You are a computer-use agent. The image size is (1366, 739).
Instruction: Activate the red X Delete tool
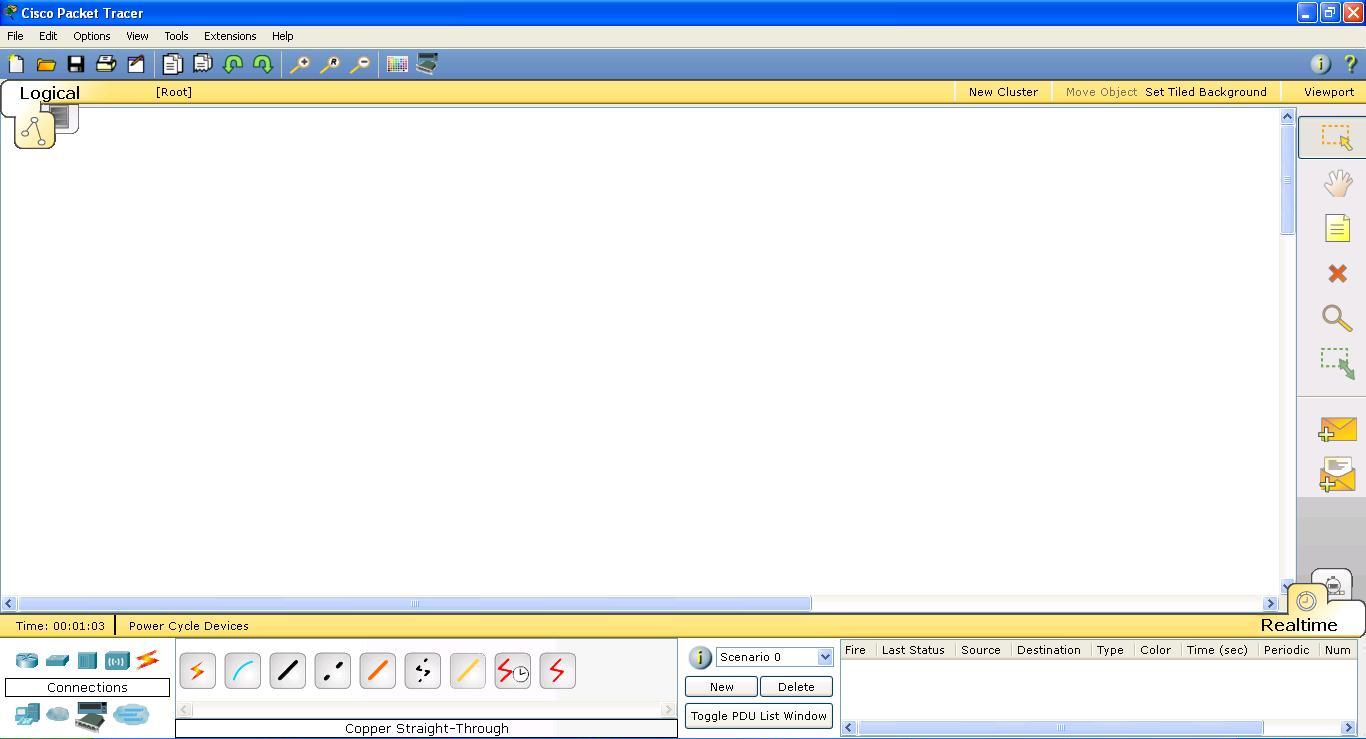tap(1337, 273)
